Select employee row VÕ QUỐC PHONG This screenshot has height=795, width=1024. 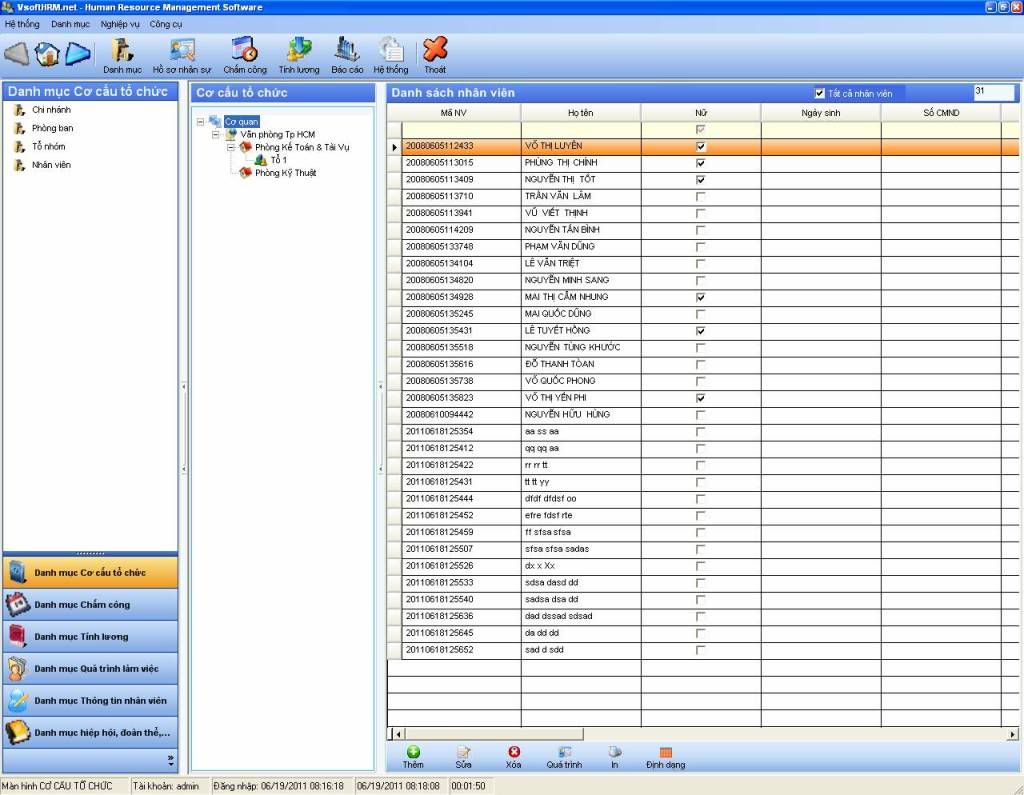click(x=702, y=381)
